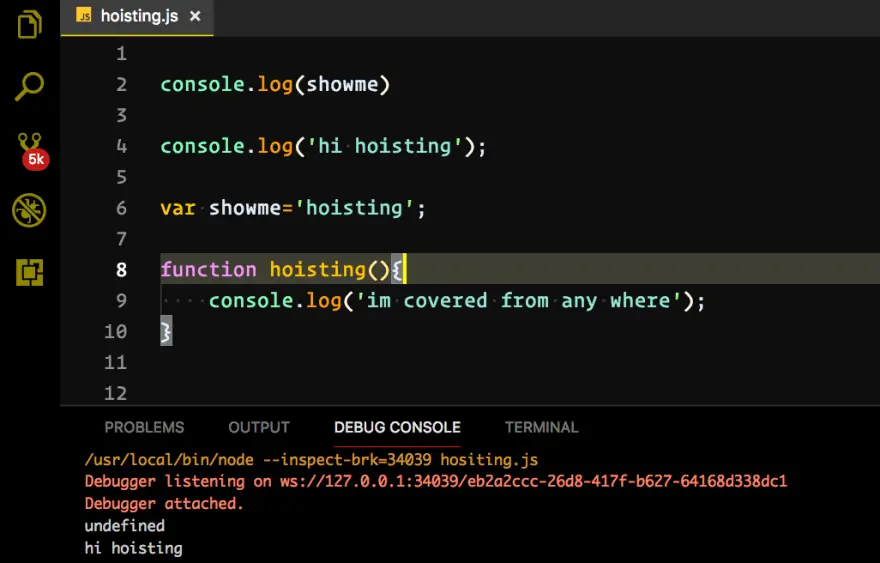Select the DEBUG CONSOLE tab
The image size is (880, 563).
pos(397,427)
